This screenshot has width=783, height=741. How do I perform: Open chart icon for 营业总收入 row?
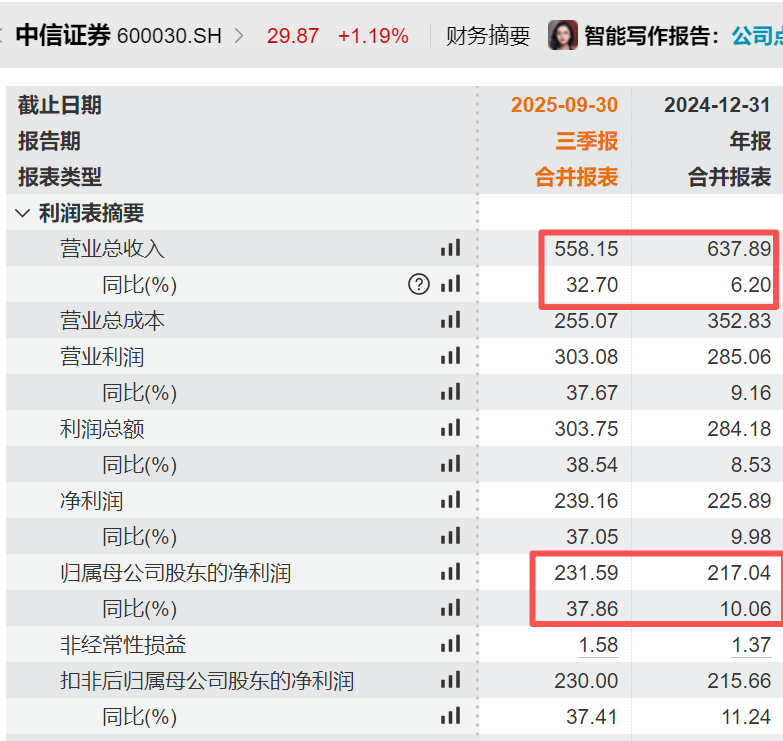(x=450, y=248)
